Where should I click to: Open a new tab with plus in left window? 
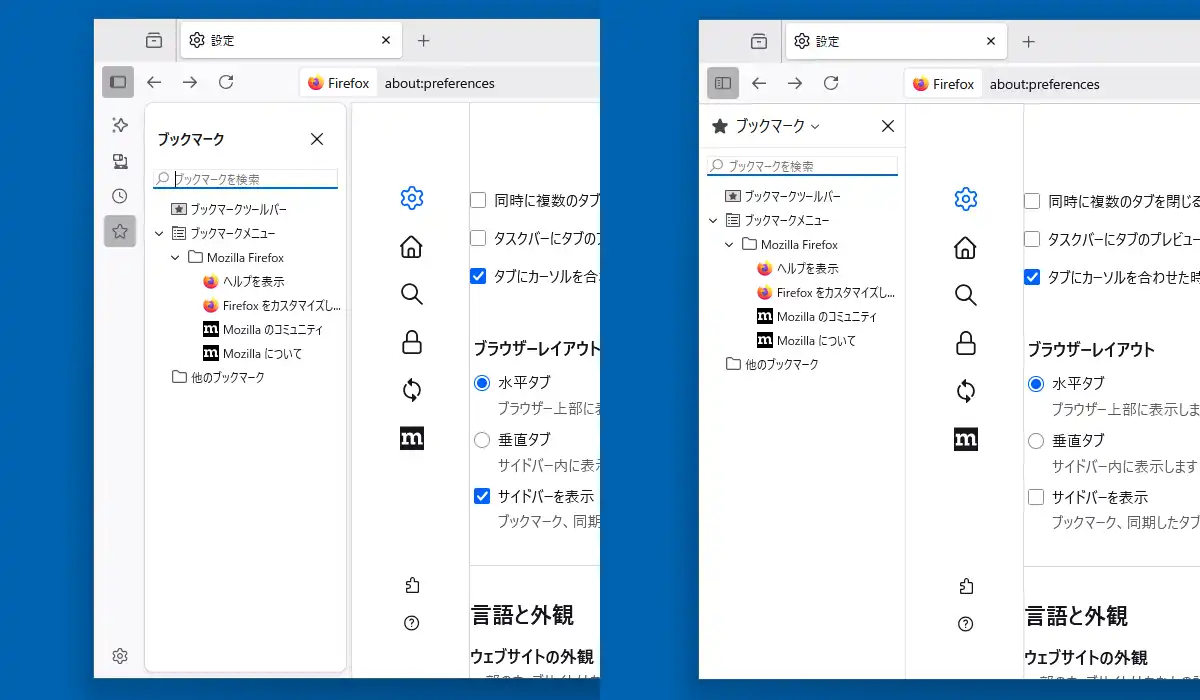(424, 40)
